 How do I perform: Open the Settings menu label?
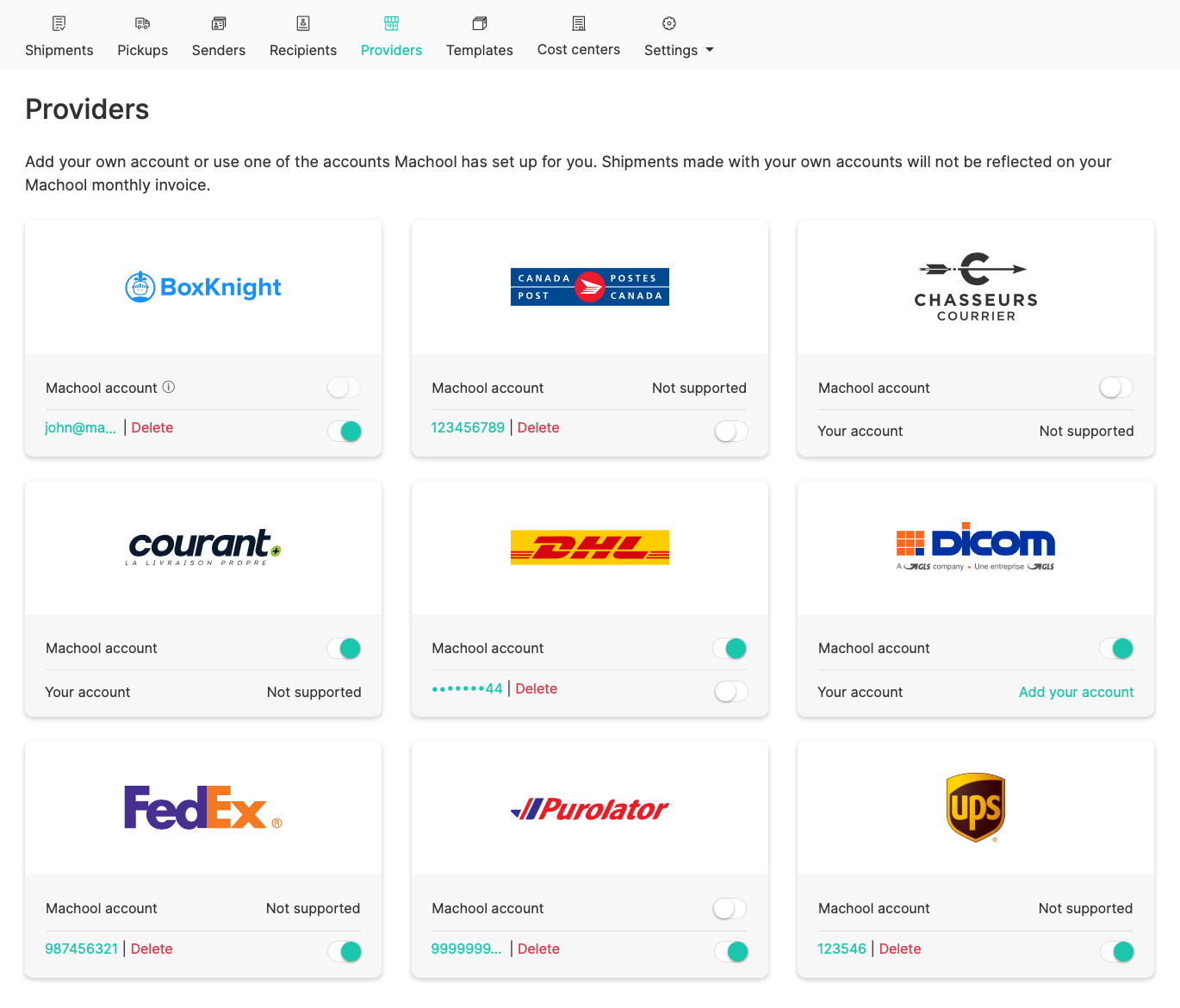(671, 50)
